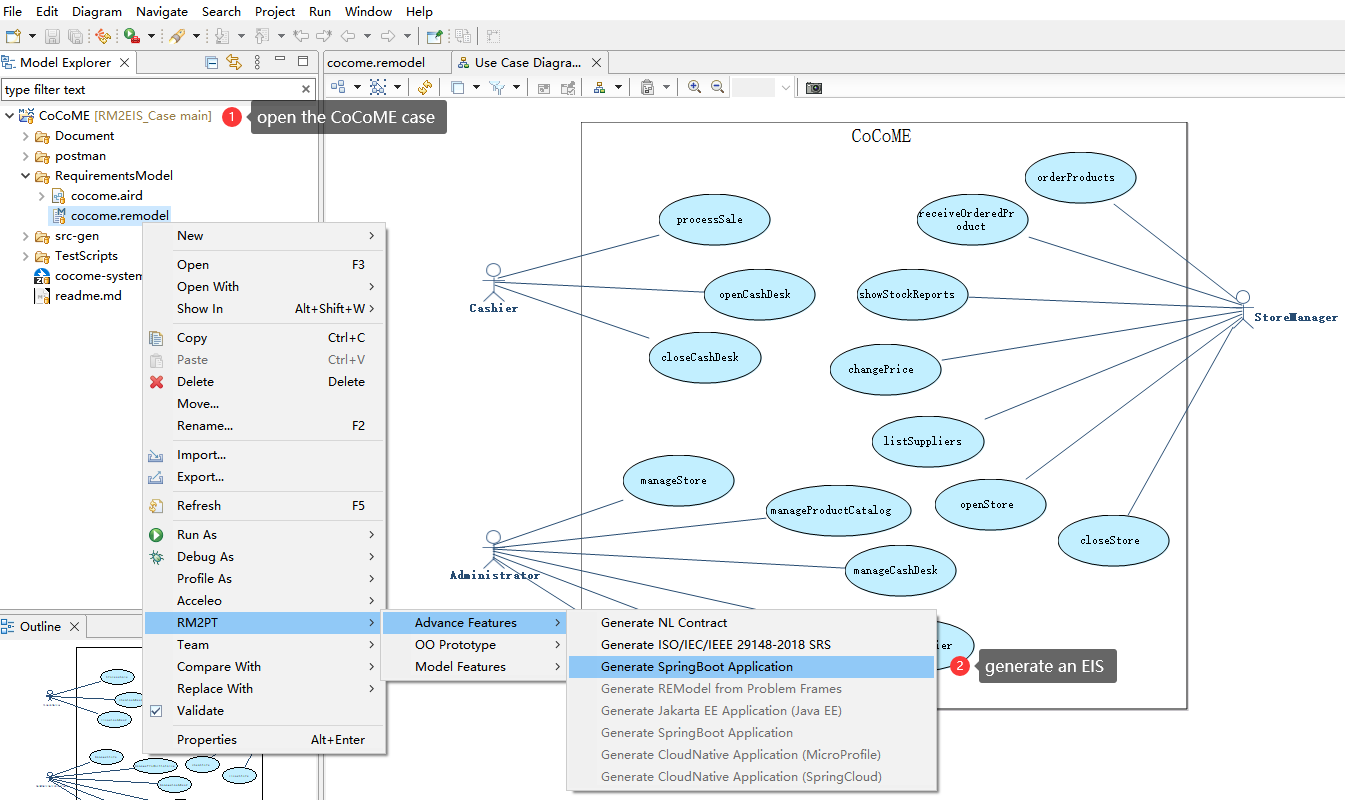
Task: Click the diagram refresh icon
Action: (x=425, y=88)
